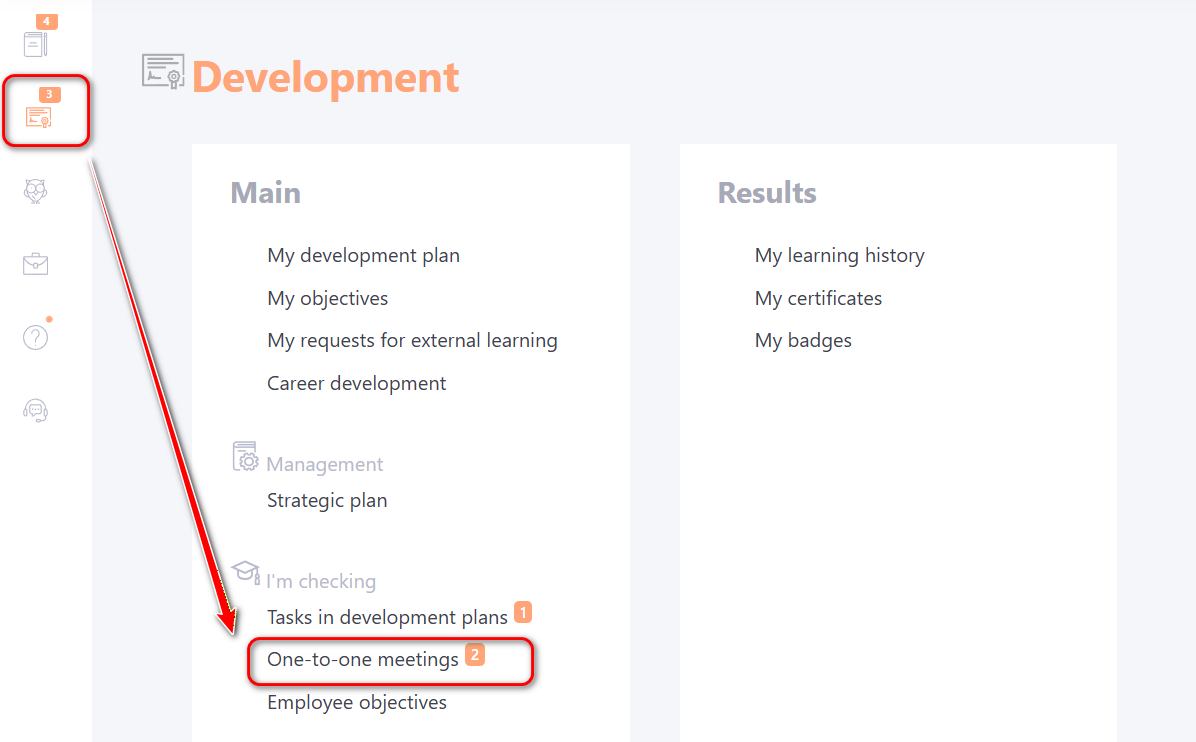This screenshot has height=742, width=1196.
Task: Open My certificates
Action: [x=818, y=298]
